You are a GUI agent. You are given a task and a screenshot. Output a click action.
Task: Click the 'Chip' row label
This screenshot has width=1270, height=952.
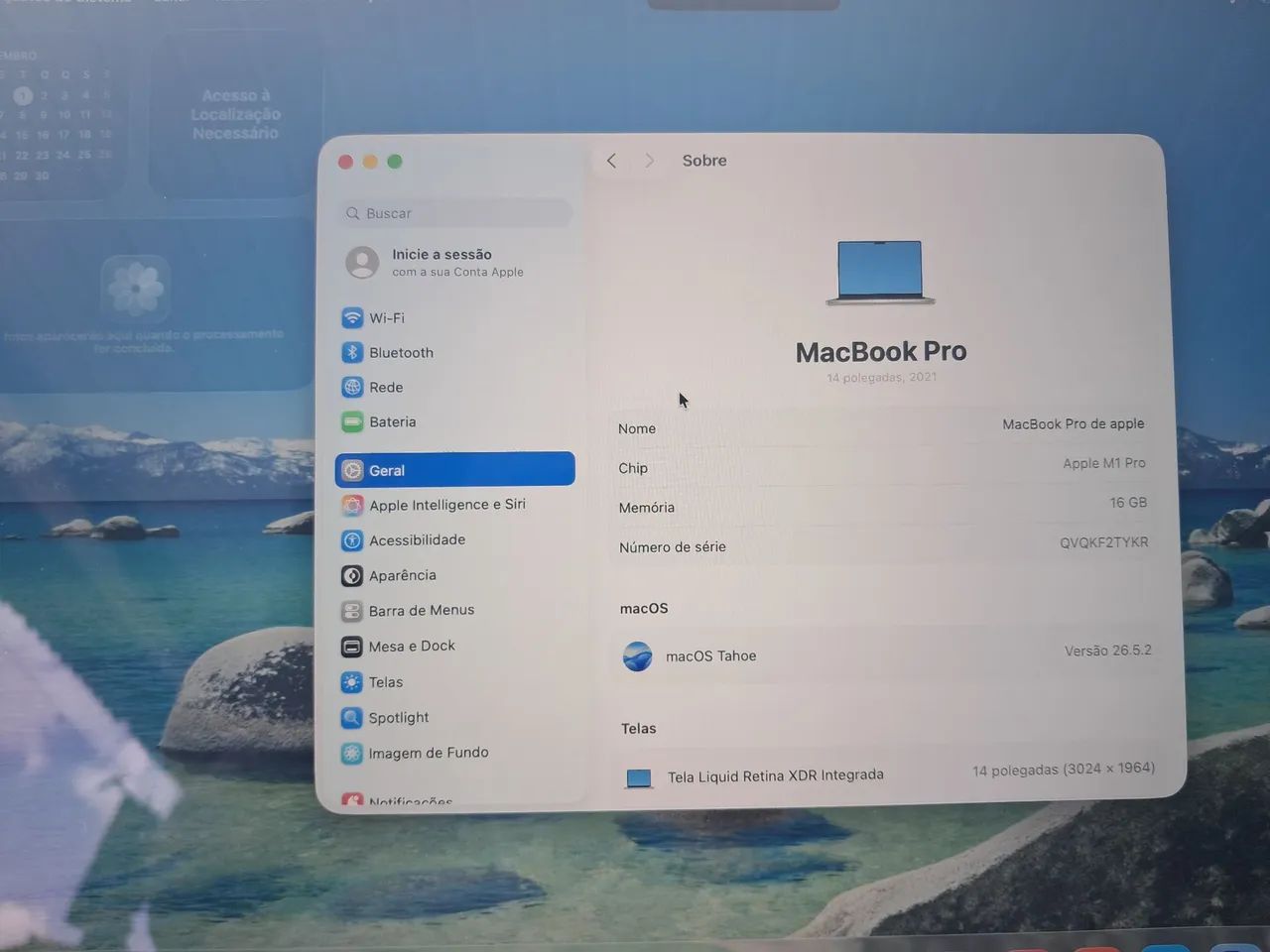(x=633, y=468)
